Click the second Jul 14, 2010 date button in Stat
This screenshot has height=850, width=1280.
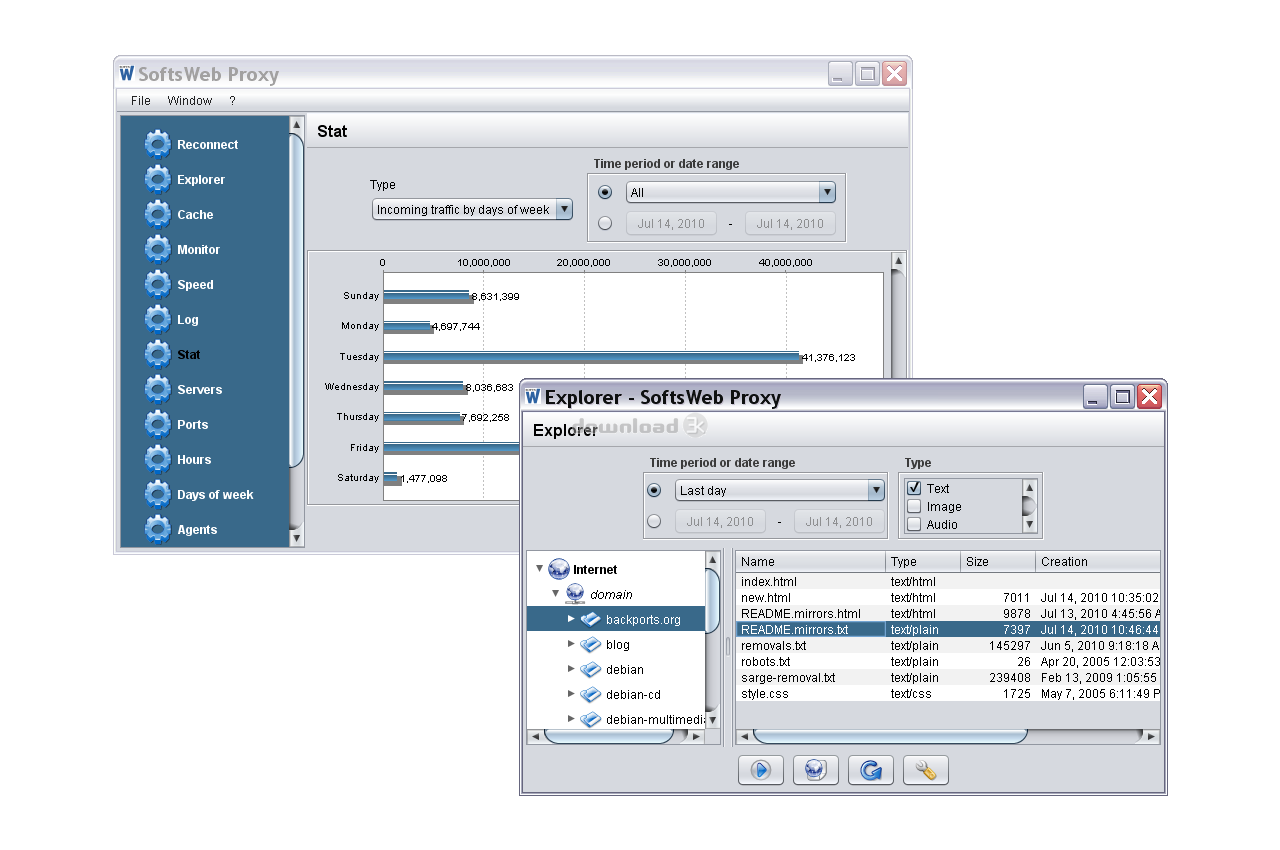[x=791, y=223]
